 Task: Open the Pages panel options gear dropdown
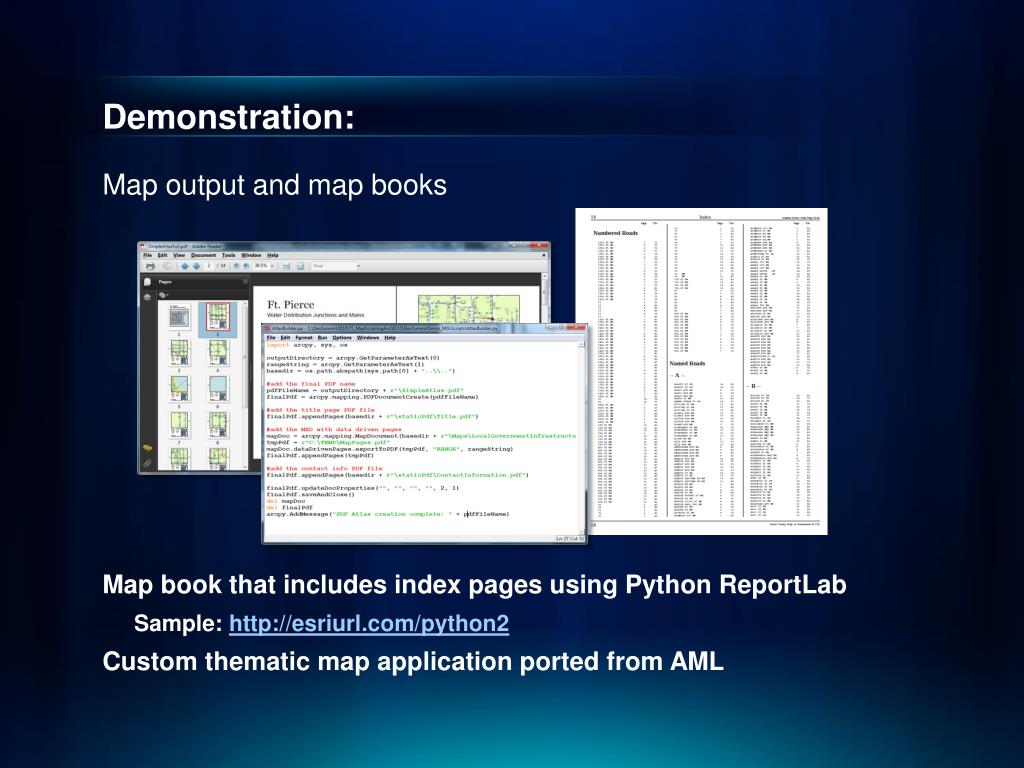point(163,295)
